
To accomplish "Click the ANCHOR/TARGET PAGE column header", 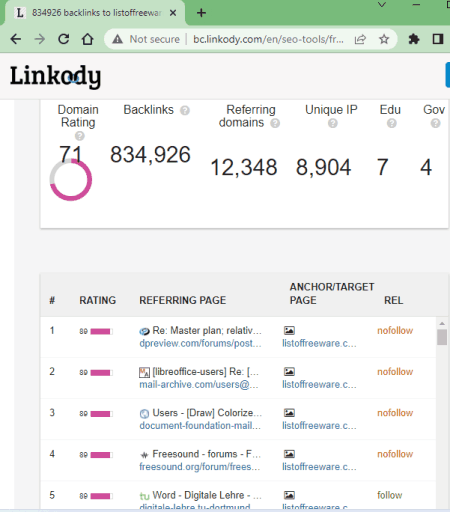I will pyautogui.click(x=332, y=294).
